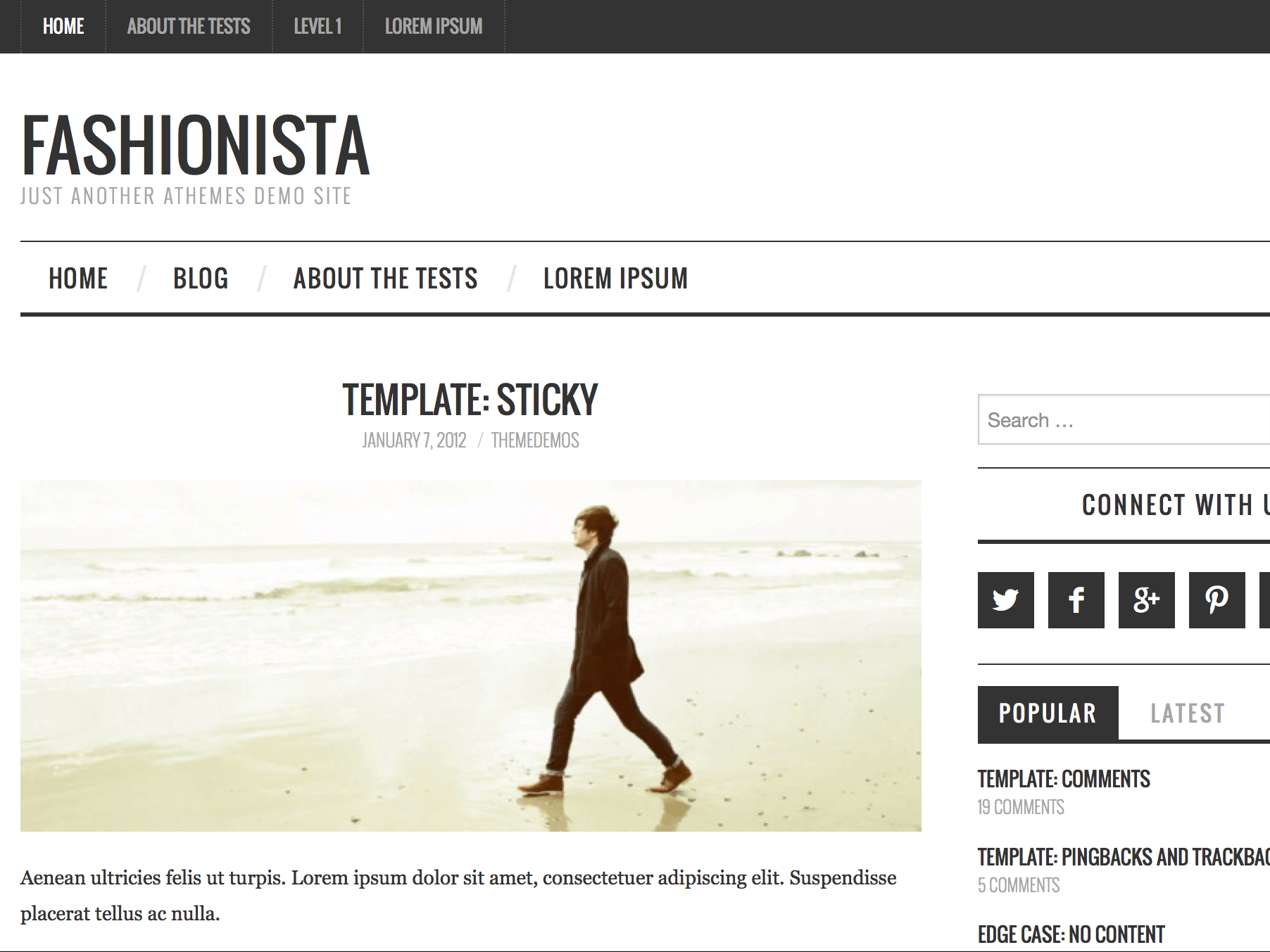Open Edge Case: No Content post
Viewport: 1270px width, 952px height.
[1071, 934]
